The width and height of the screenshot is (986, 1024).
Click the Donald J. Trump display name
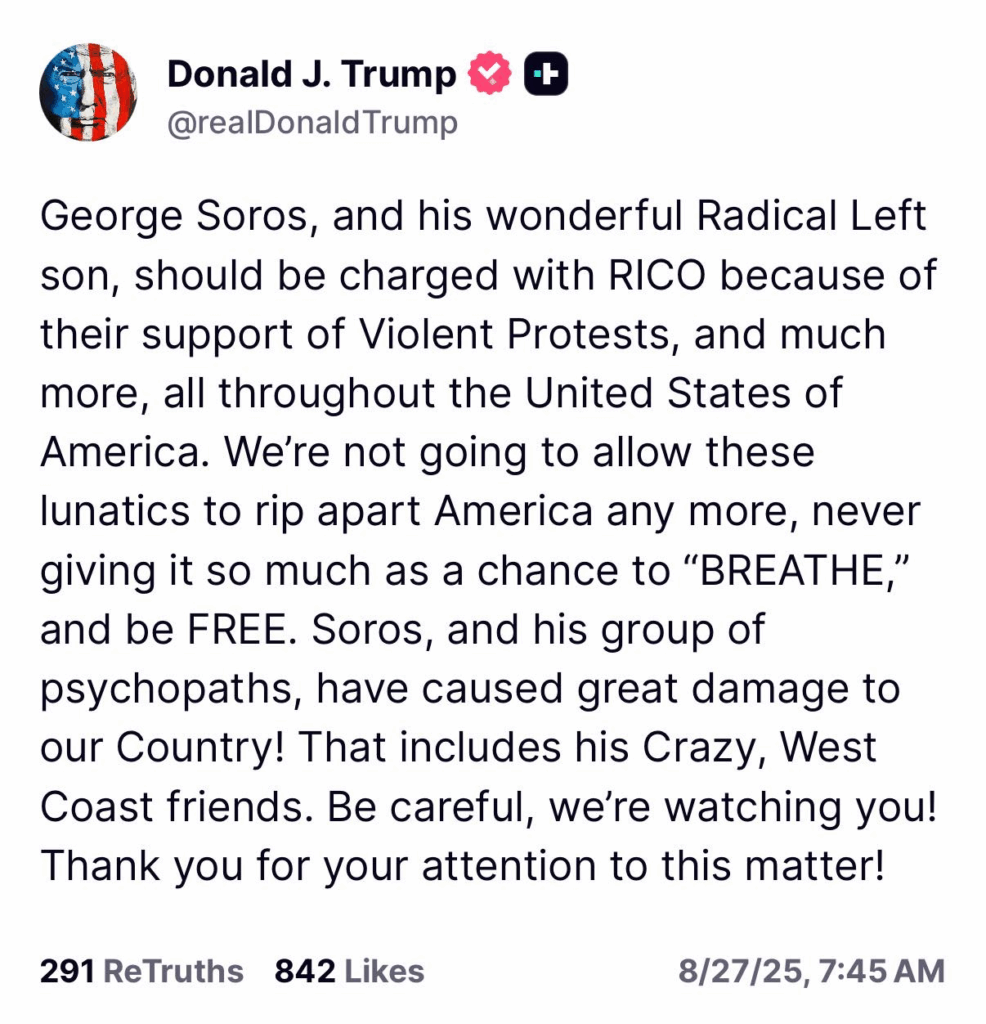[x=311, y=72]
